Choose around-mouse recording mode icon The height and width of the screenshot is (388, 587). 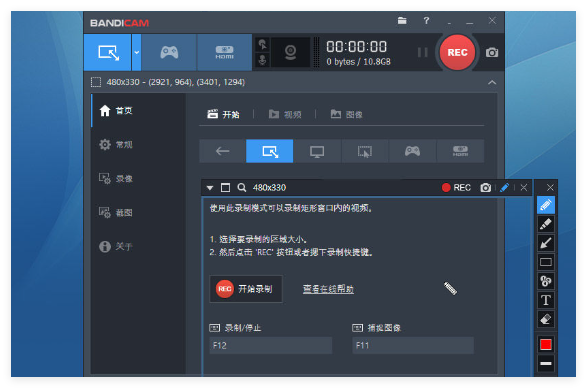point(365,151)
